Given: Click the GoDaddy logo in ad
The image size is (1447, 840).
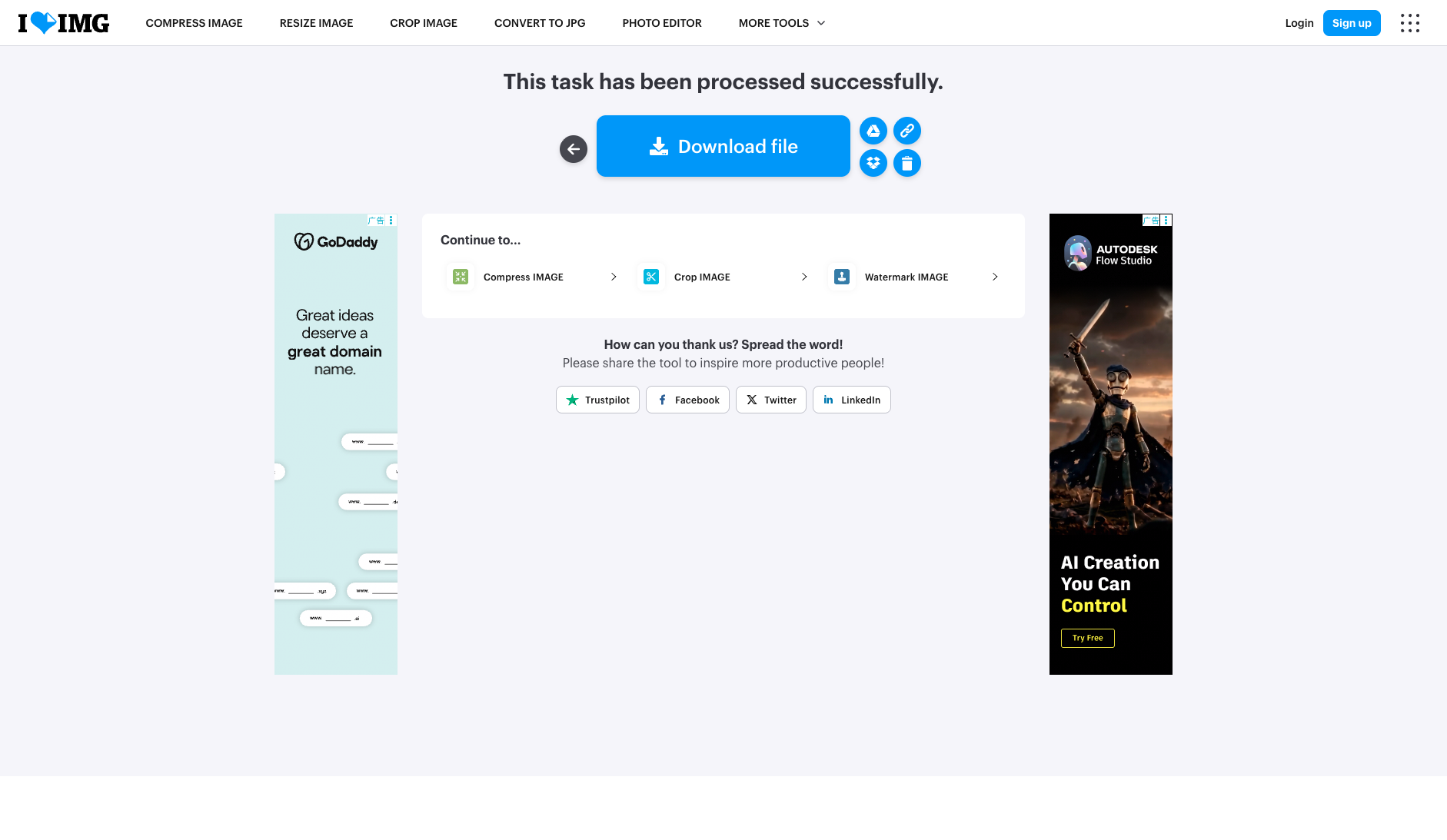Looking at the screenshot, I should 336,241.
